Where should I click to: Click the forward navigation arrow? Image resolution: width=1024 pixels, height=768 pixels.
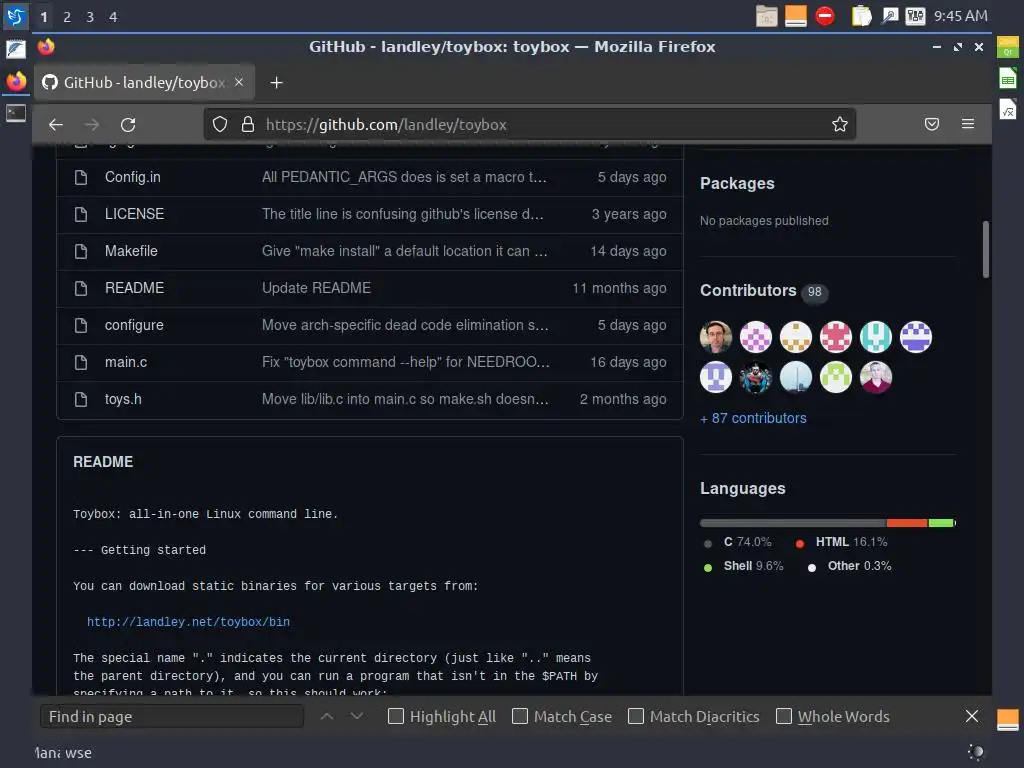coord(92,125)
